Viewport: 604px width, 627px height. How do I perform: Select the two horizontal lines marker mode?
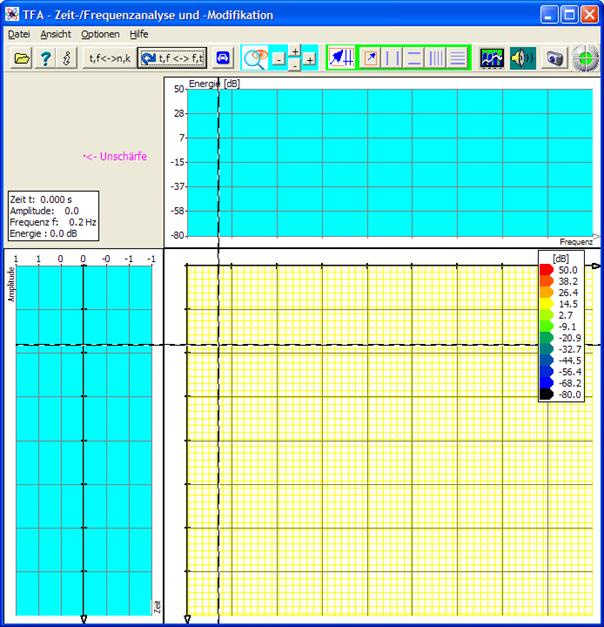(414, 59)
